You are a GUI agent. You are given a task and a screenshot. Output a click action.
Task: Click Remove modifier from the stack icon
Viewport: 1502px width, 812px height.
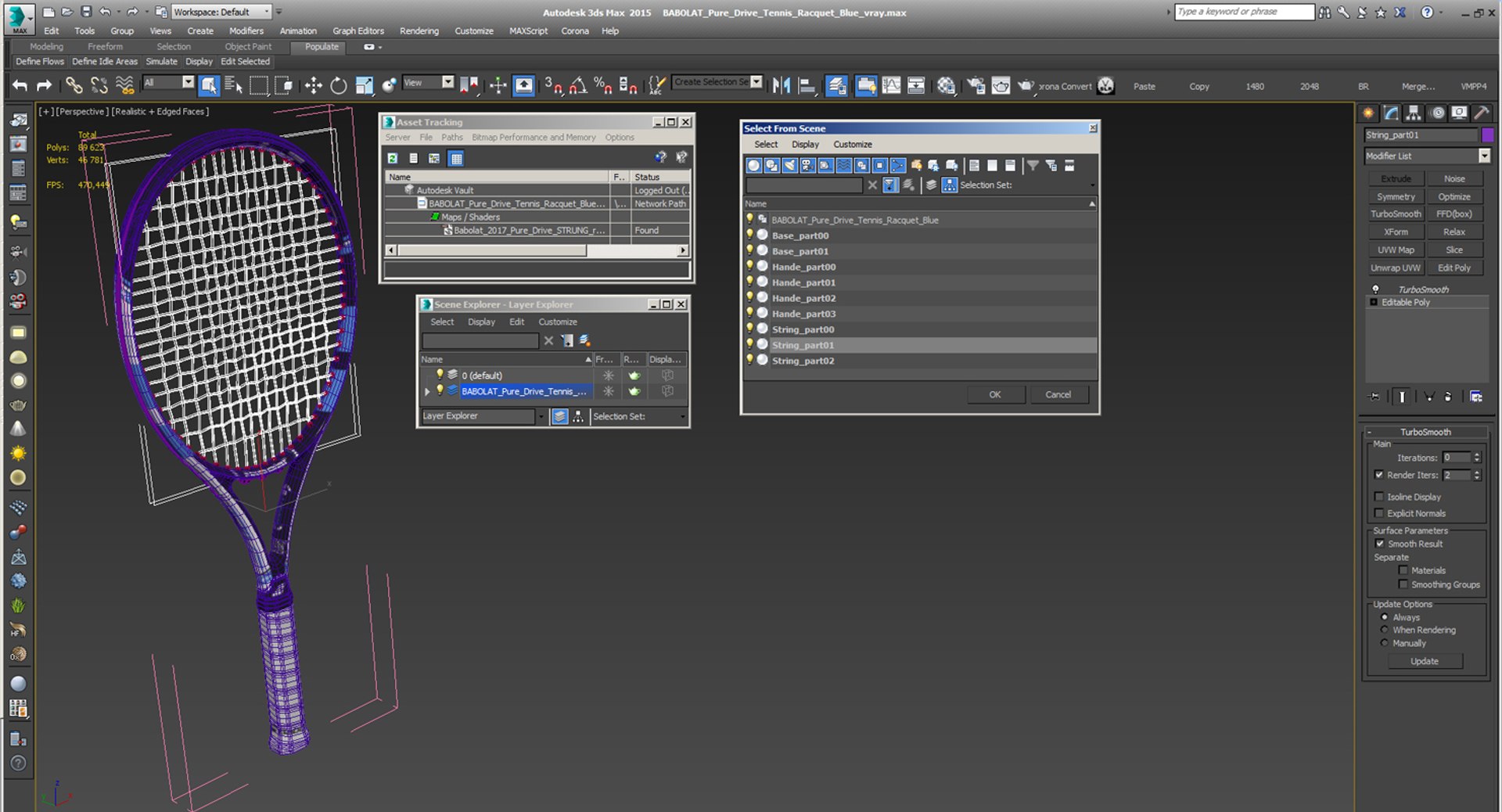1448,397
